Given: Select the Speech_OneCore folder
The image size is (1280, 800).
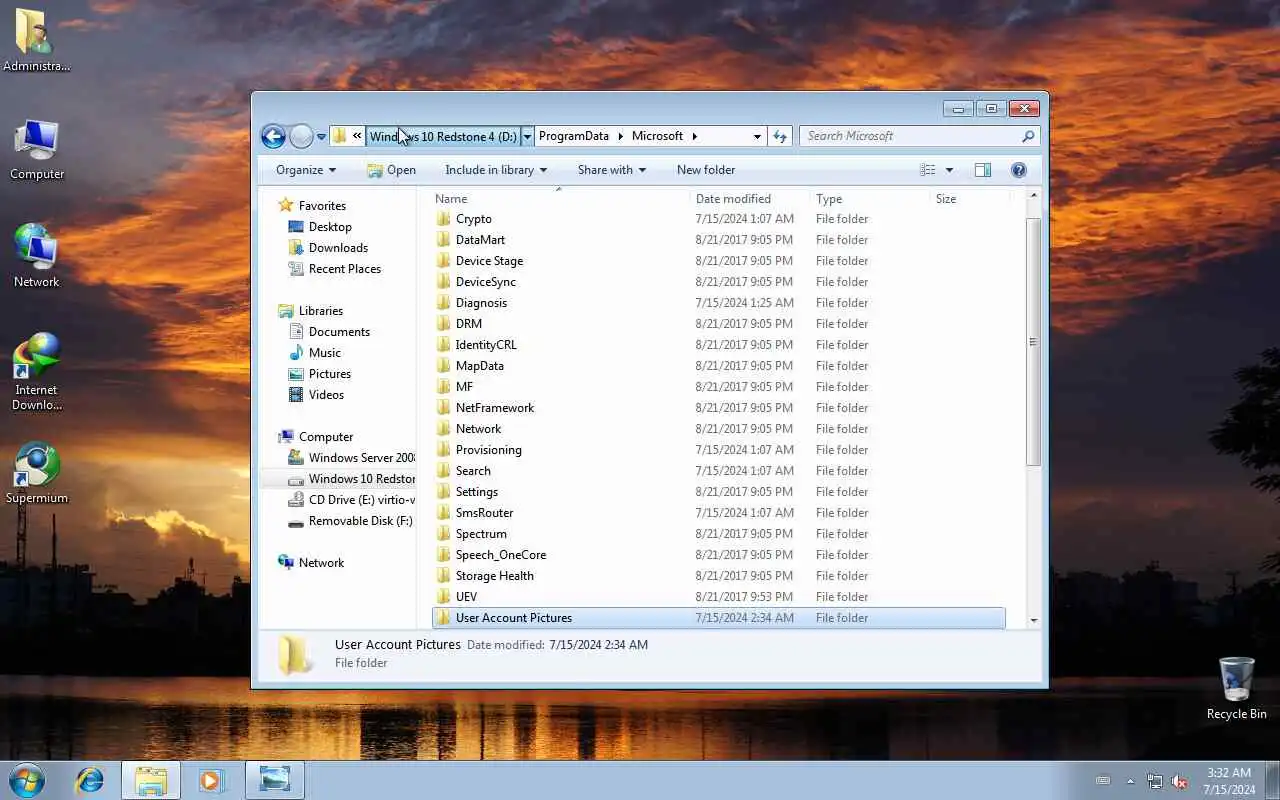Looking at the screenshot, I should pos(718,555).
